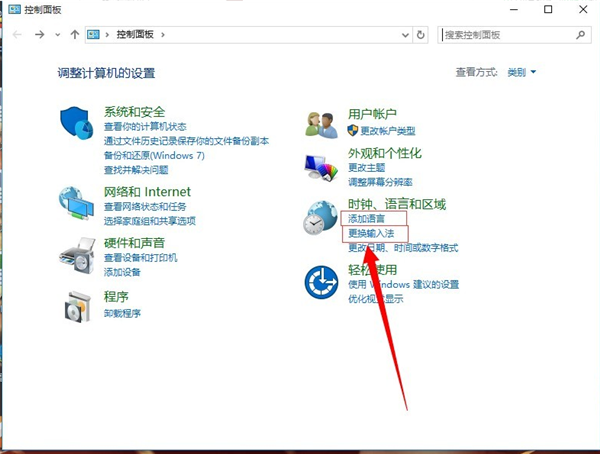Image resolution: width=600 pixels, height=454 pixels.
Task: Click 调整屏幕分辨率 link
Action: (x=380, y=182)
